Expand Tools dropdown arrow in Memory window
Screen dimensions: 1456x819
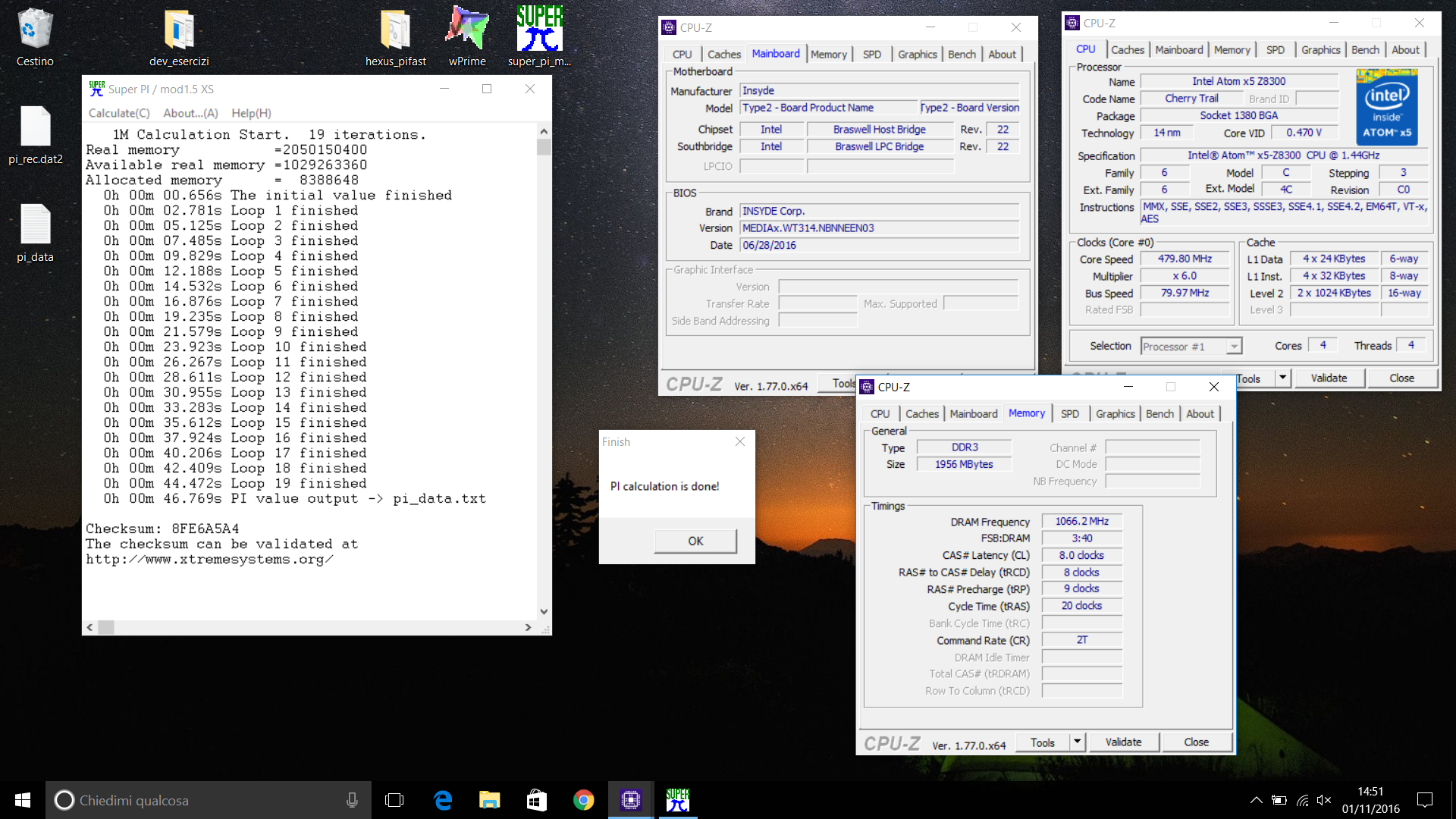(1077, 742)
